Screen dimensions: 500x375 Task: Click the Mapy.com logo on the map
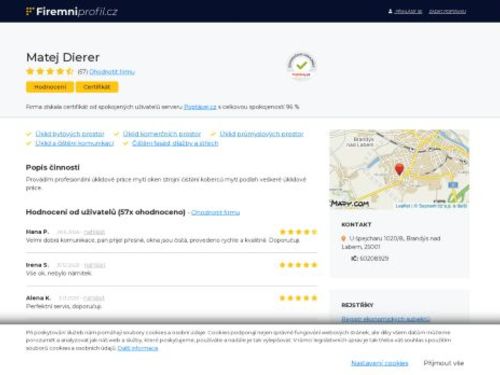click(350, 203)
